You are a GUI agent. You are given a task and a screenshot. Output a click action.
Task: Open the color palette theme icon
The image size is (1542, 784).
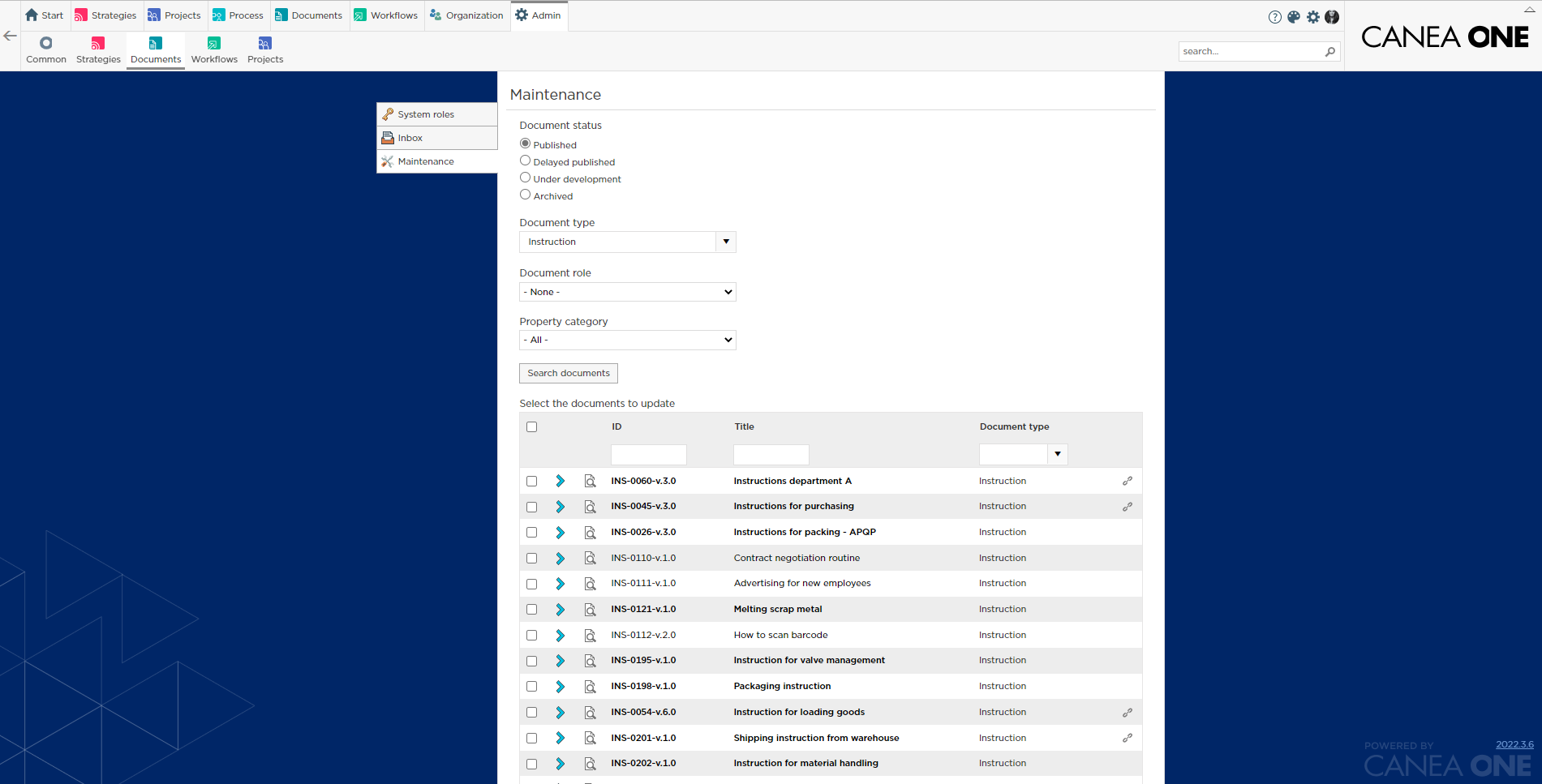click(1294, 17)
